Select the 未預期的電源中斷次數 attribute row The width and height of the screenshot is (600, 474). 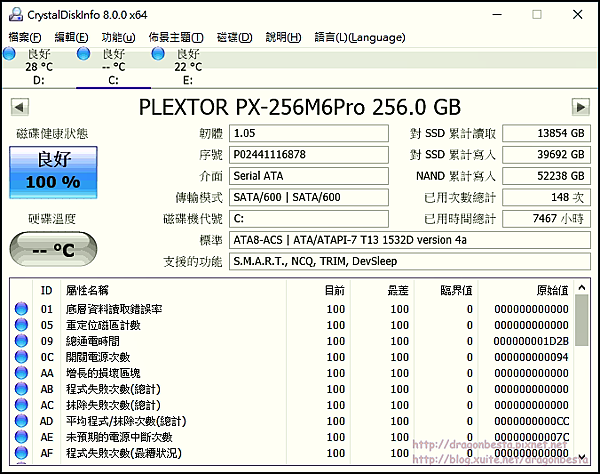[292, 437]
